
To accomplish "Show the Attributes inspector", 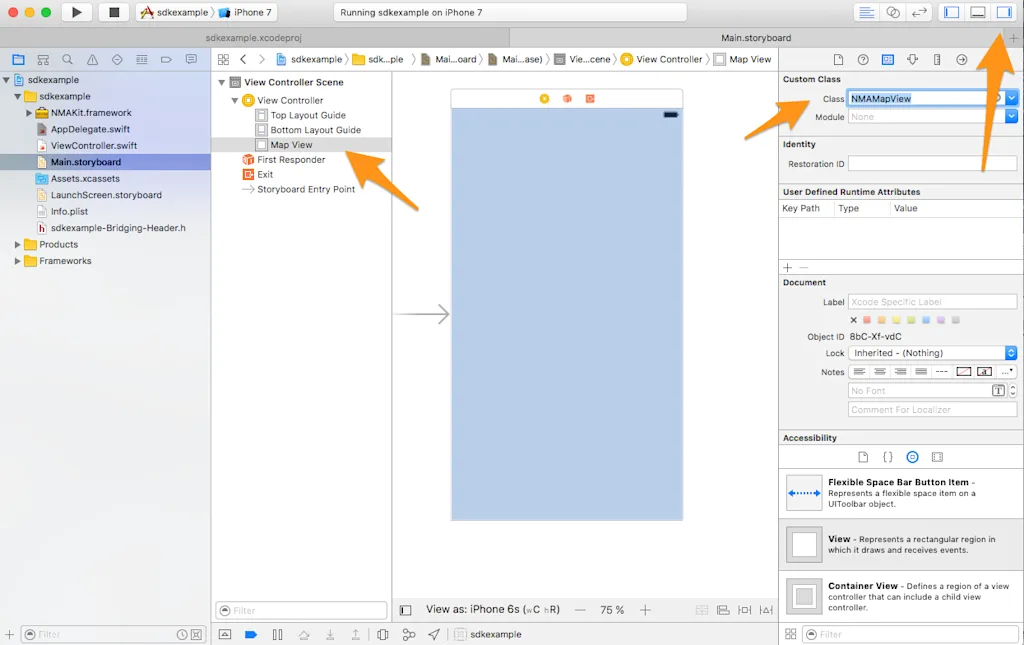I will click(x=912, y=59).
